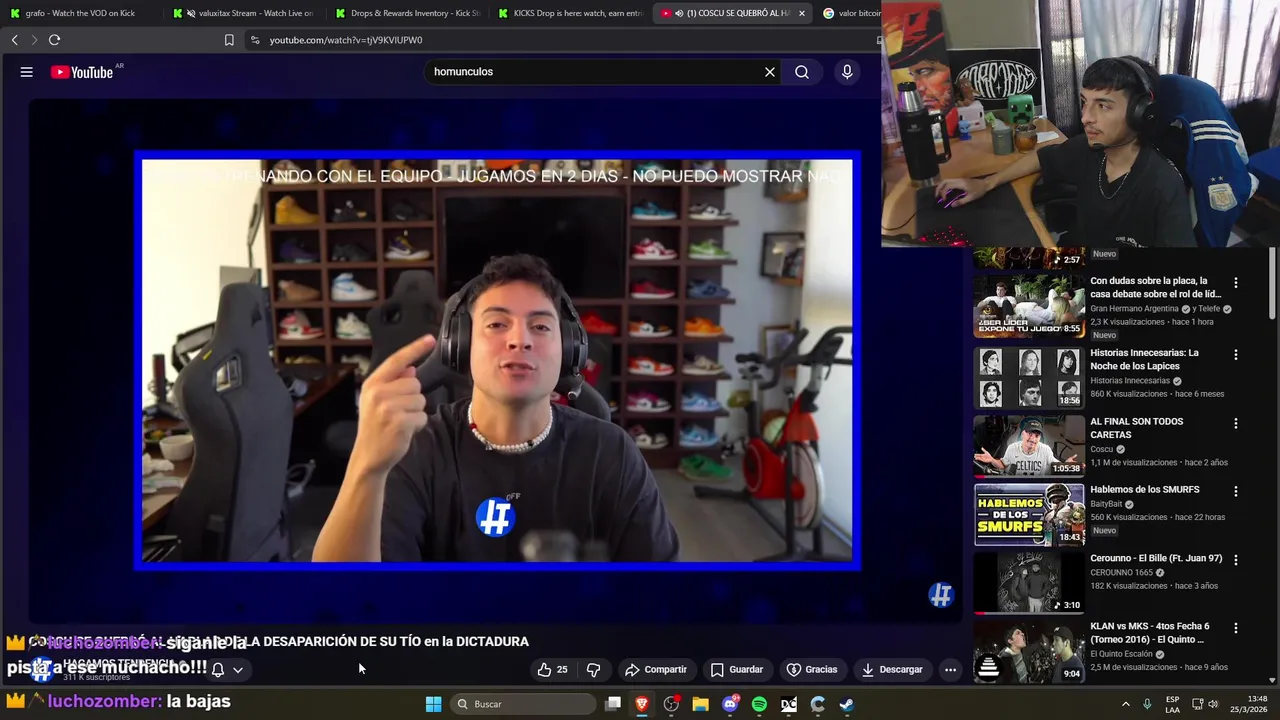The height and width of the screenshot is (720, 1280).
Task: Switch to 'KICKS Drop is here' tab
Action: [570, 13]
